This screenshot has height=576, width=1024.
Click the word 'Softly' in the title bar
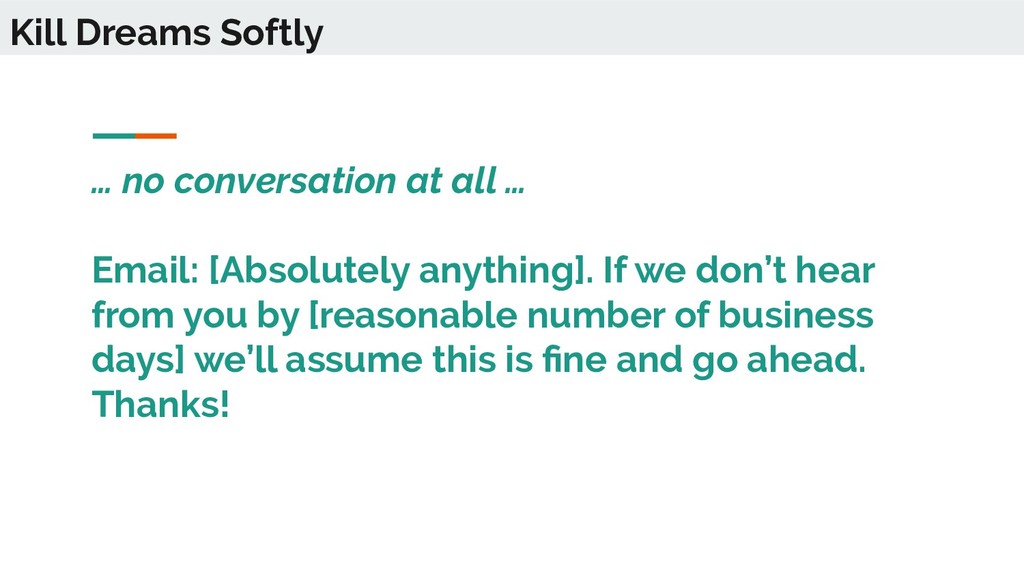(x=271, y=34)
